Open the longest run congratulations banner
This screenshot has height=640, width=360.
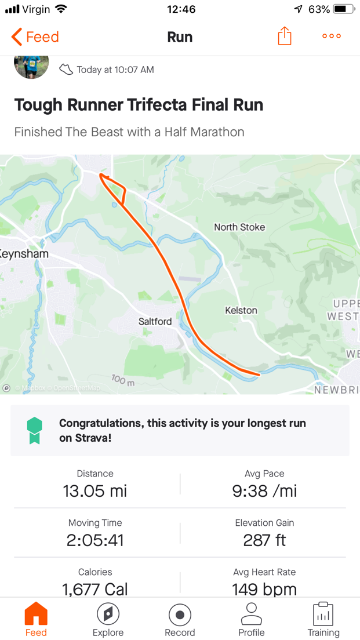point(180,430)
